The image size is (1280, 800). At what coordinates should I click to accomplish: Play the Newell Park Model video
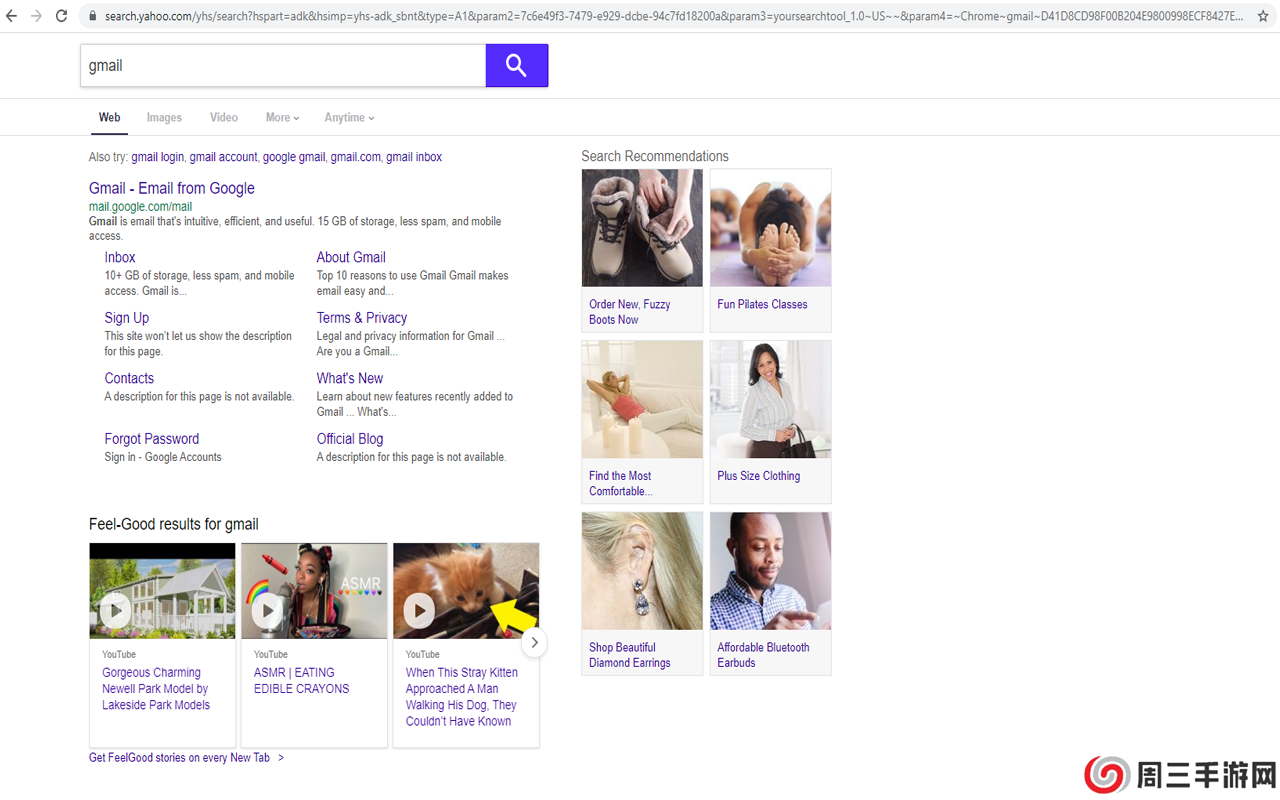pyautogui.click(x=114, y=610)
